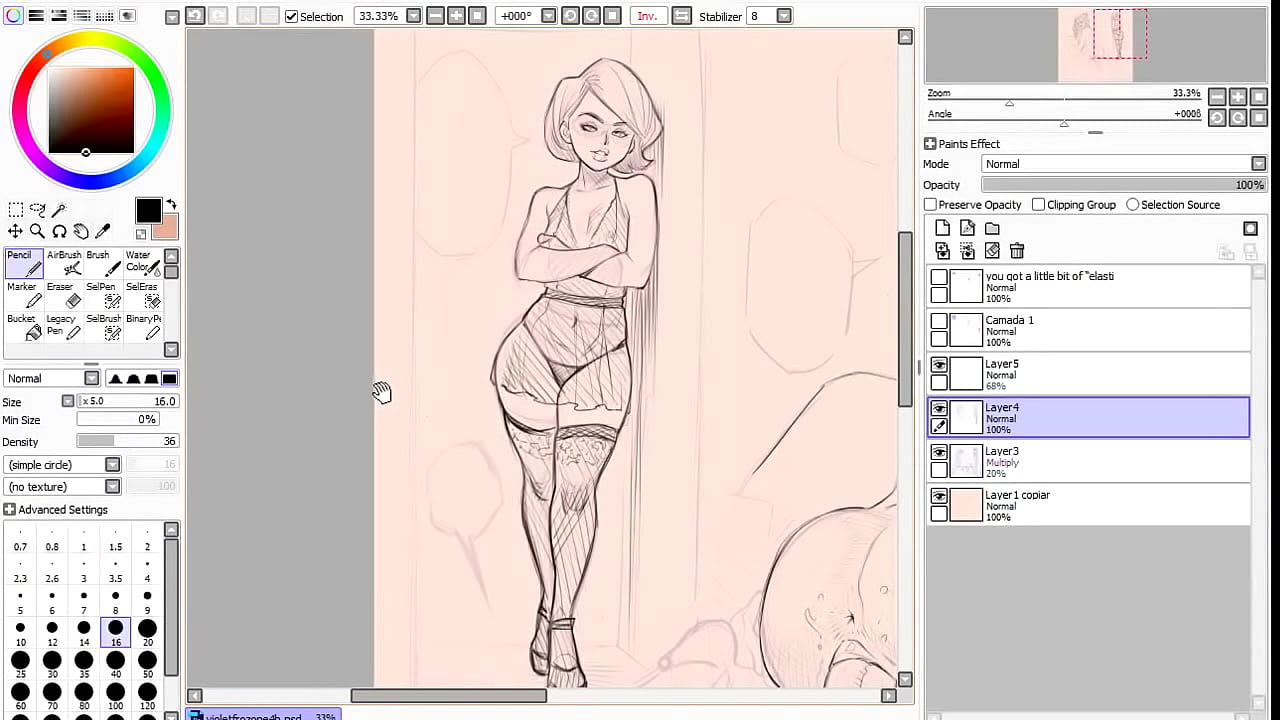
Task: Click the Inv. selection button
Action: point(648,16)
